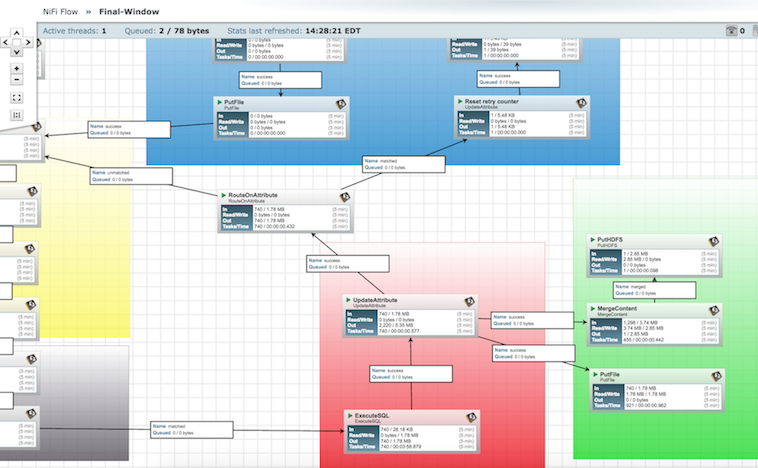Image resolution: width=758 pixels, height=468 pixels.
Task: Select the 'unmatched' connection label
Action: [131, 176]
